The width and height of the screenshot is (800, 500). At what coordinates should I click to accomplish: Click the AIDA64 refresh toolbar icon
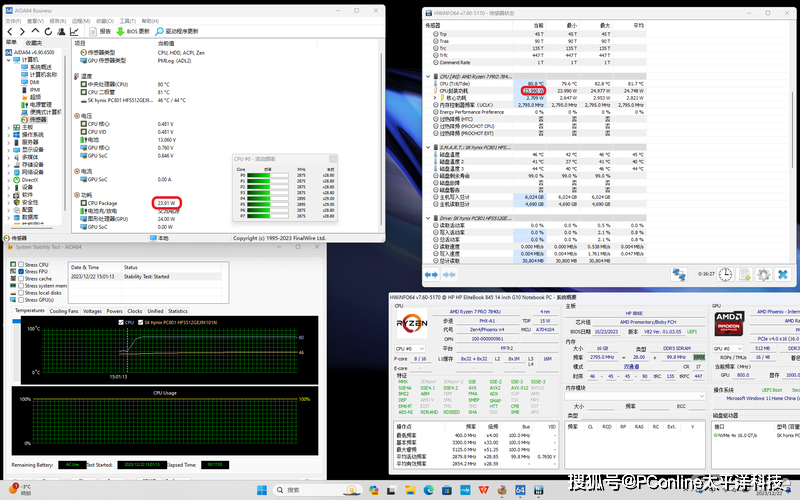click(47, 32)
